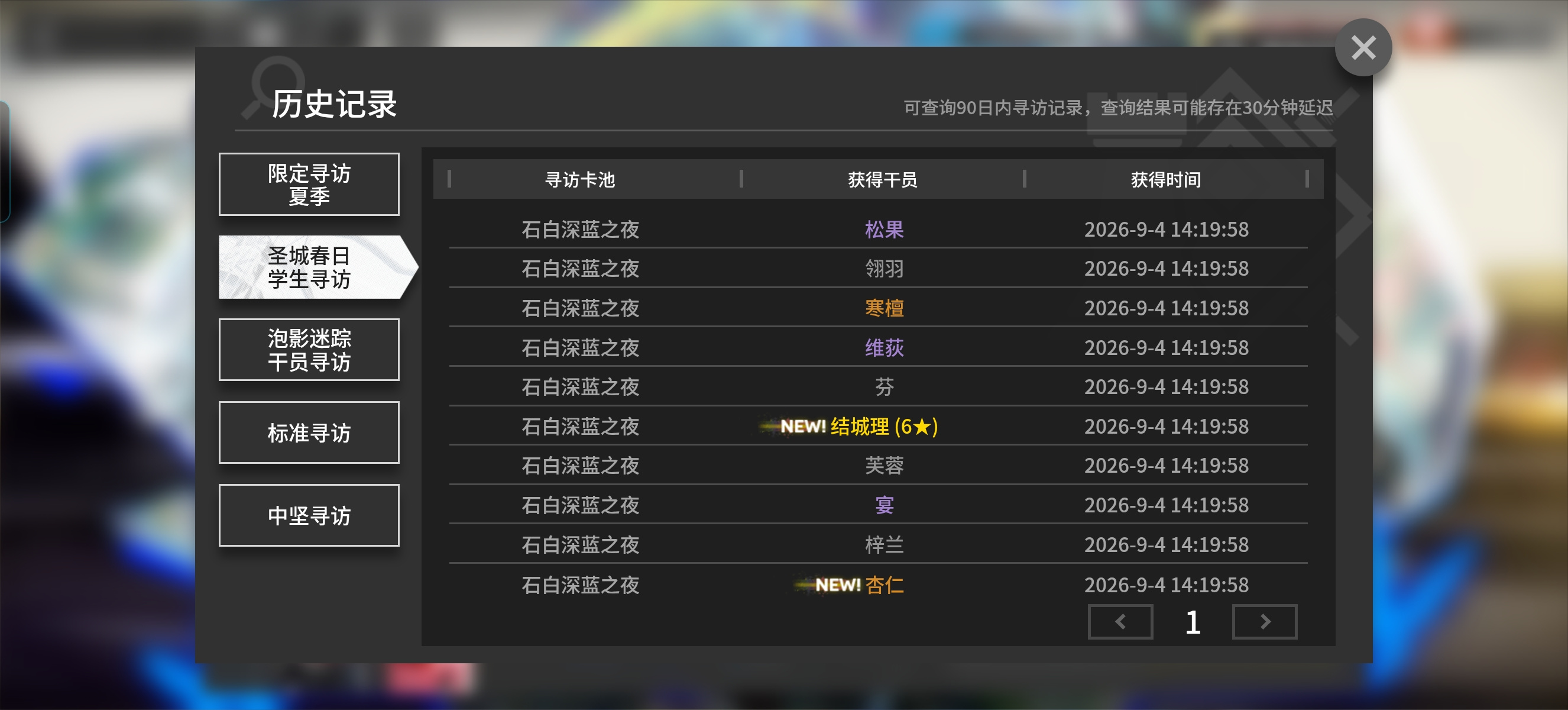Click the timestamp in the 寒檀 row

pos(1165,308)
